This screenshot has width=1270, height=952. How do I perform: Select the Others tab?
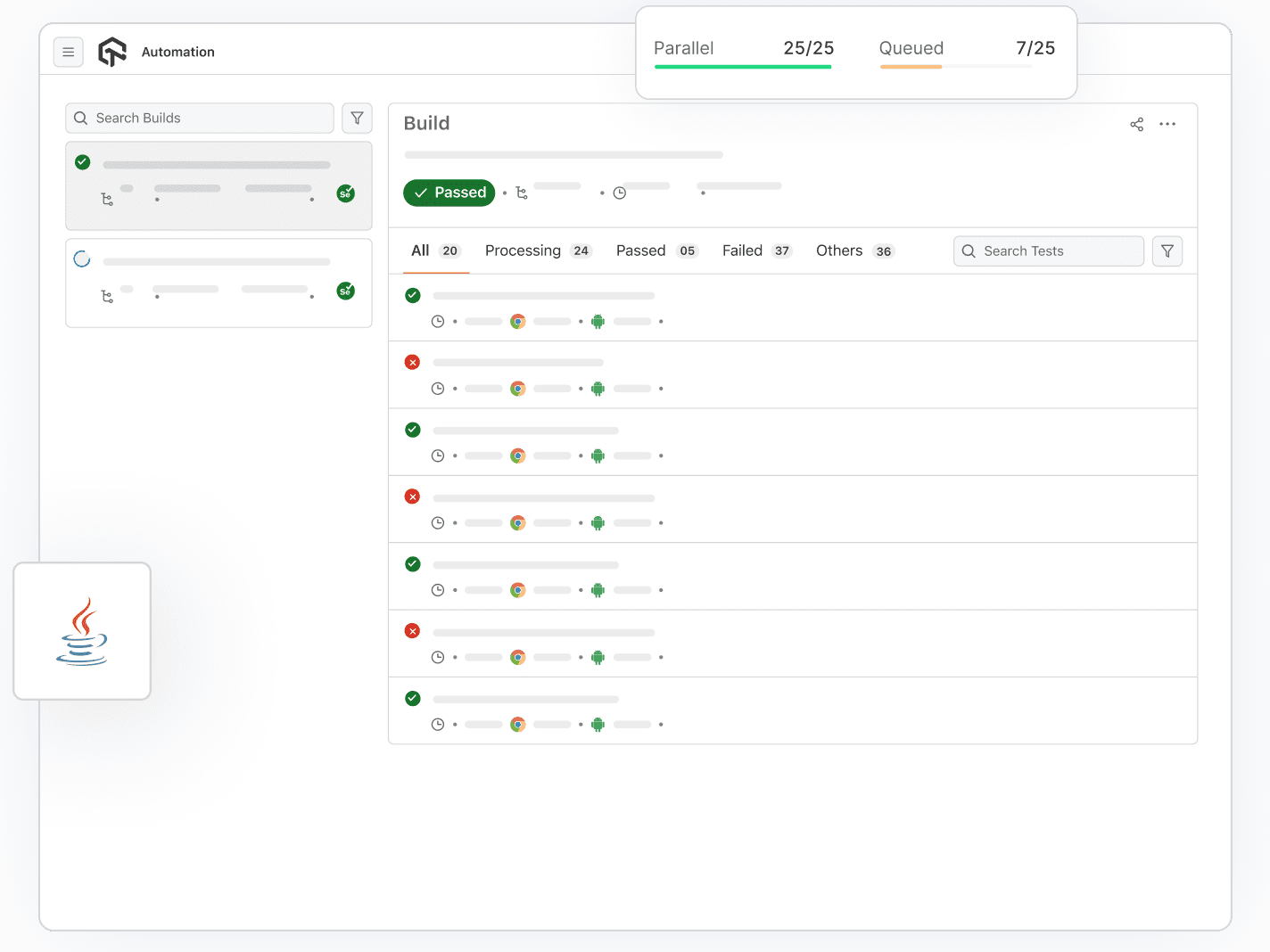click(838, 250)
